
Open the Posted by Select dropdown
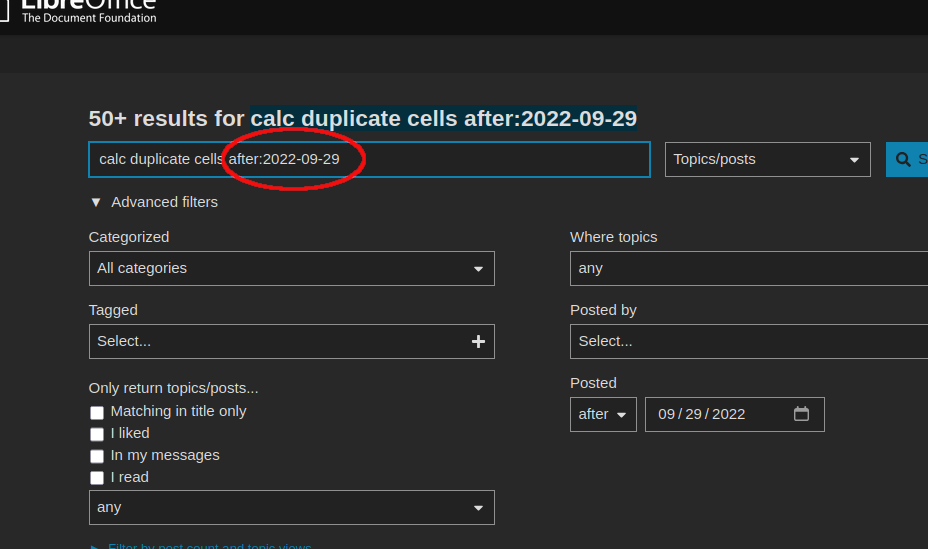point(748,341)
